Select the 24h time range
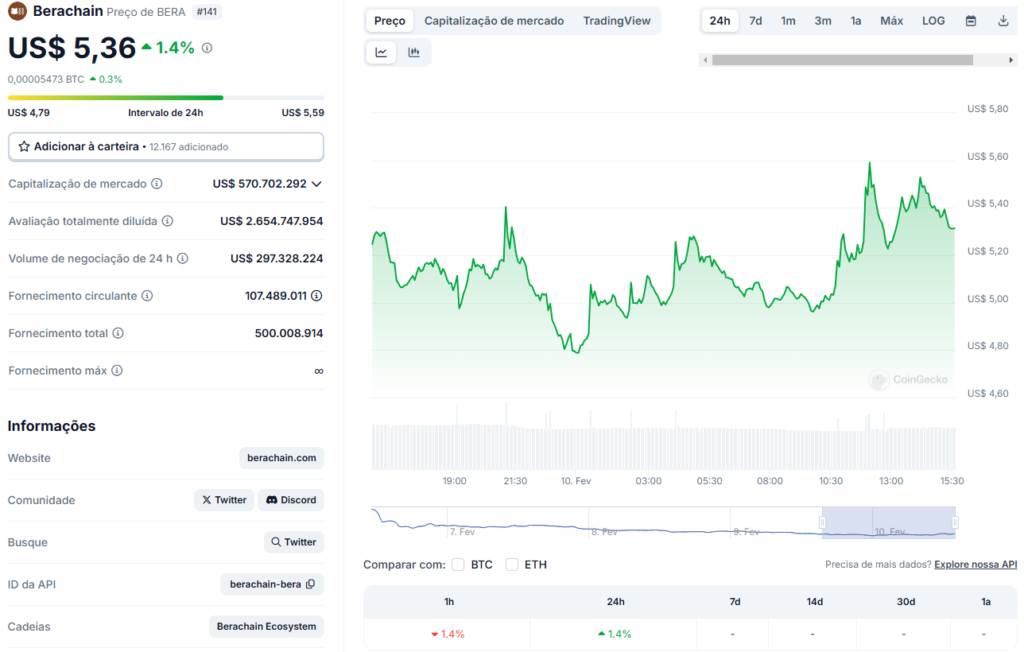Image resolution: width=1024 pixels, height=652 pixels. coord(720,21)
